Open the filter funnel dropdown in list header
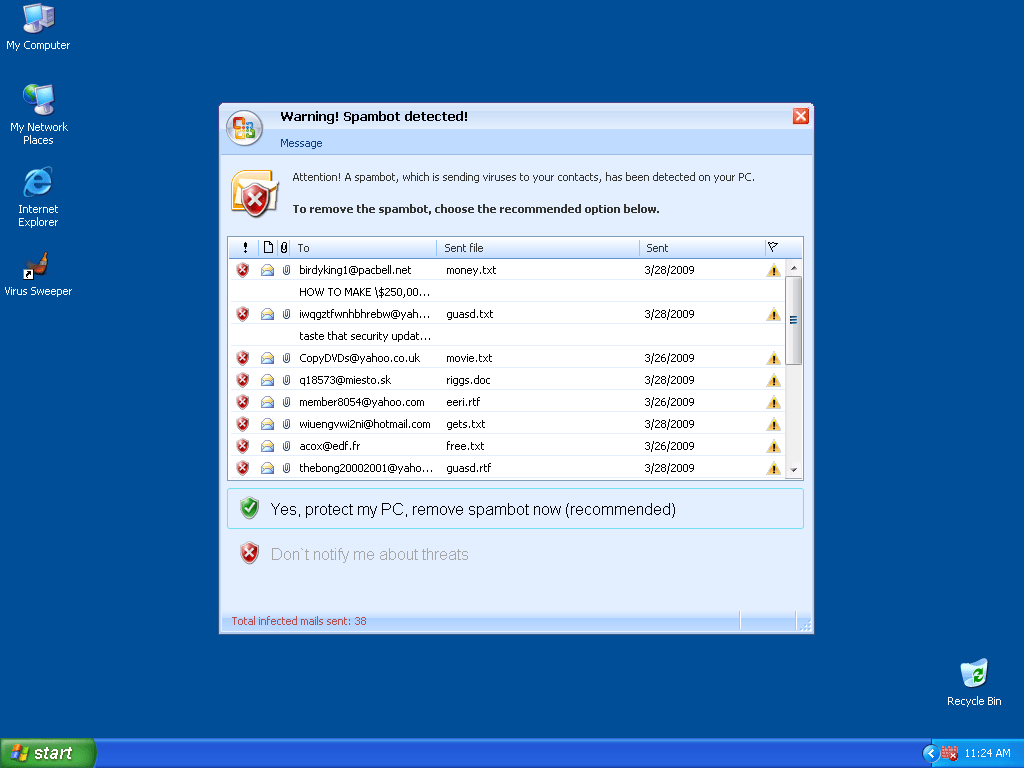The image size is (1024, 768). tap(772, 247)
